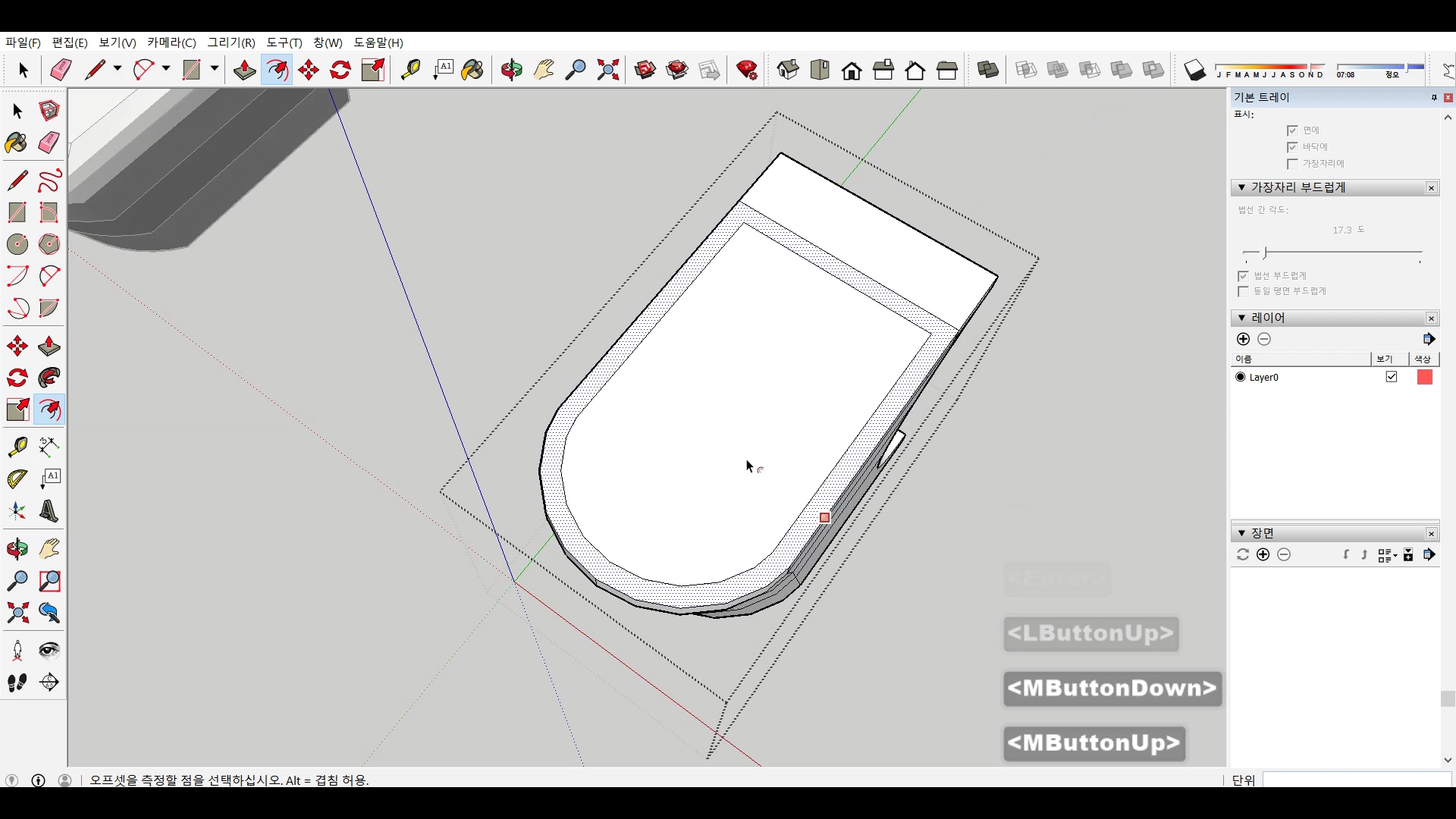
Task: Select the Push/Pull tool in top toolbar
Action: (244, 71)
